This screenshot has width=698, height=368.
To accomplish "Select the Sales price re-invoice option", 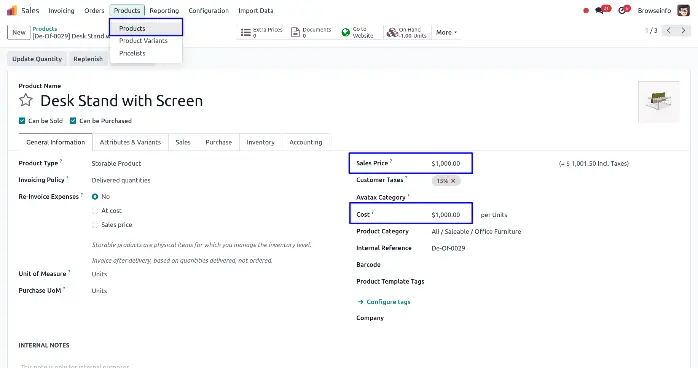I will [x=95, y=225].
